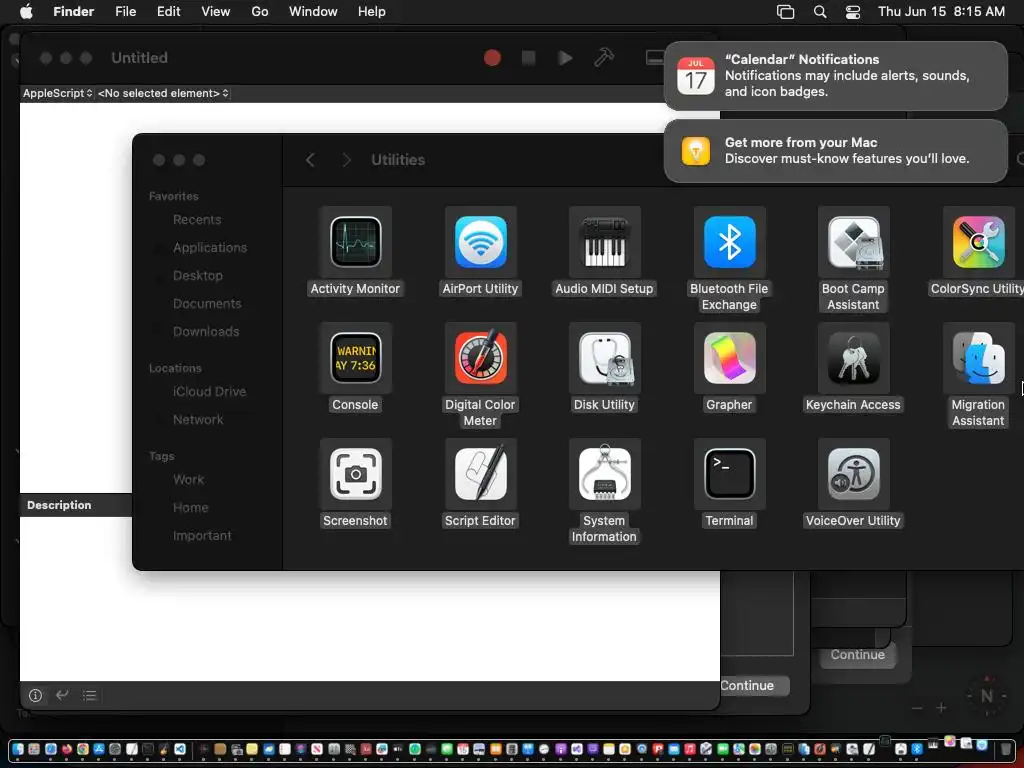Screen dimensions: 1024x768
Task: Open the Finder menu
Action: pyautogui.click(x=74, y=12)
